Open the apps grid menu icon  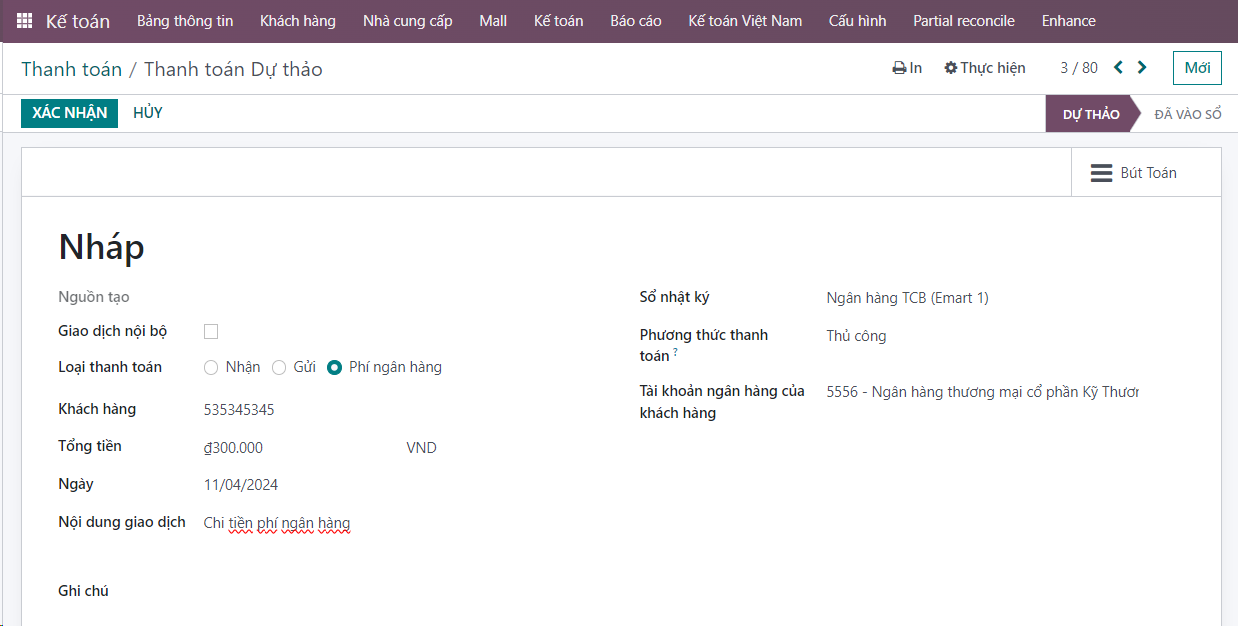24,21
